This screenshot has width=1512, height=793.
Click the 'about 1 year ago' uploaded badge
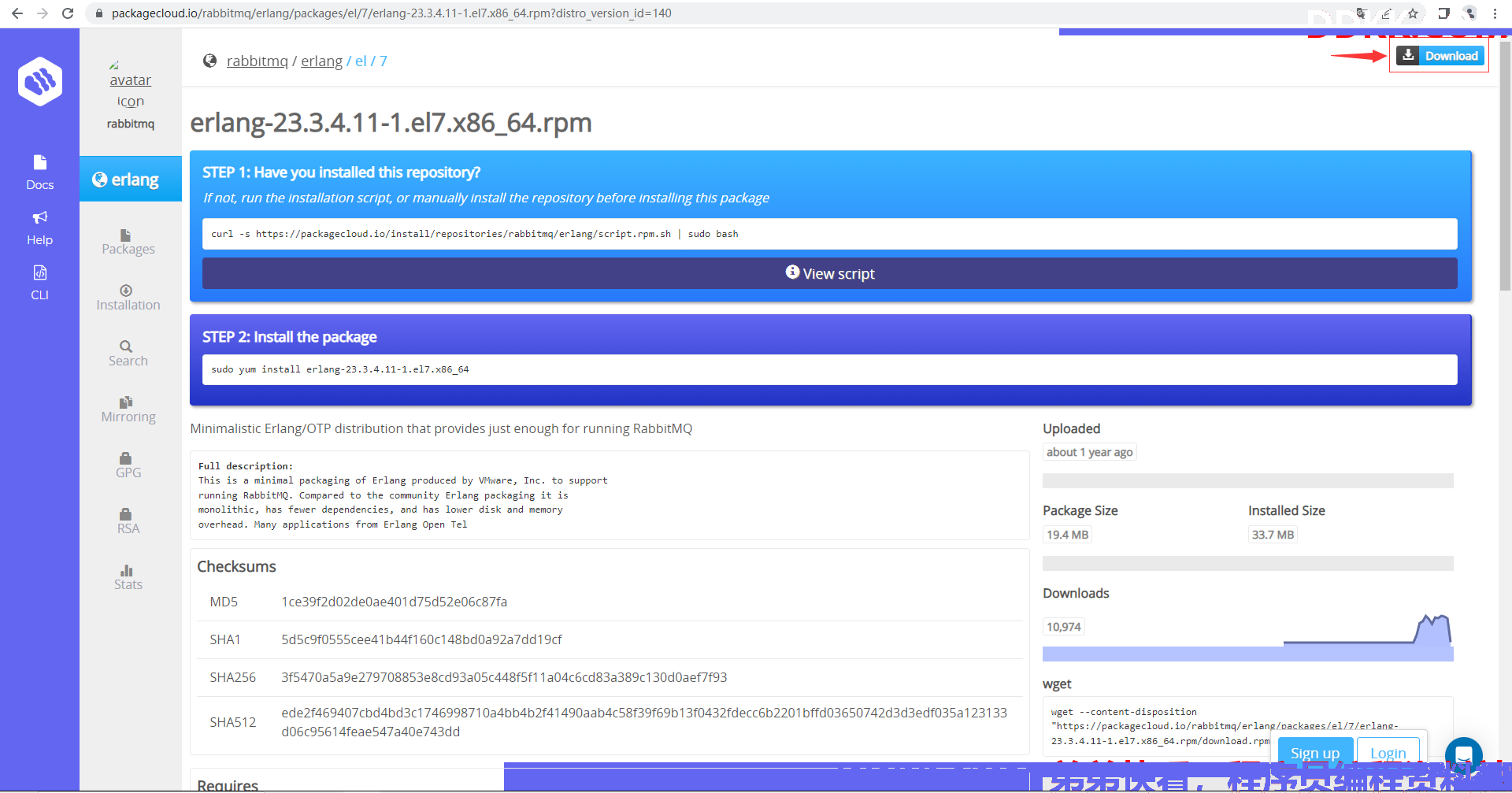click(1089, 452)
